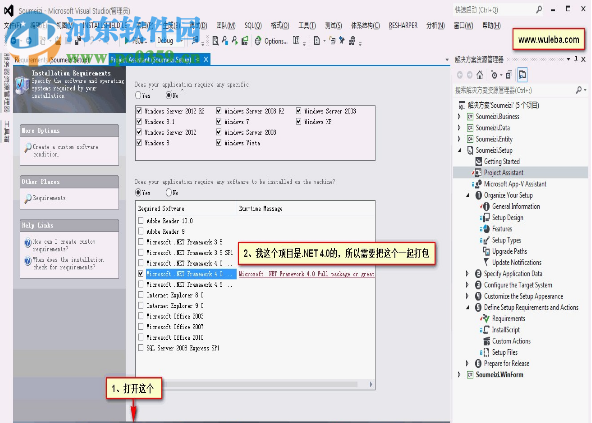This screenshot has height=423, width=592.
Task: Click the General Information tree icon
Action: (485, 206)
